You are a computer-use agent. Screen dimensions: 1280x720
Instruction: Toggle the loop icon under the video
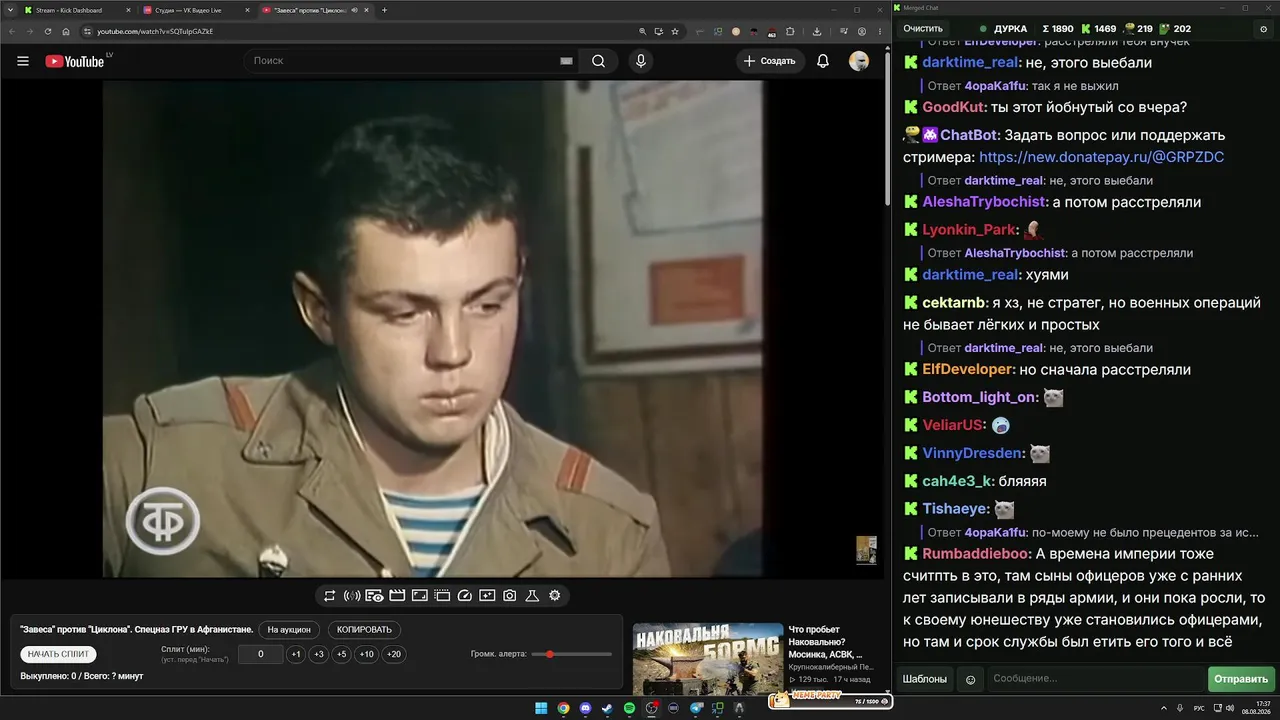329,596
